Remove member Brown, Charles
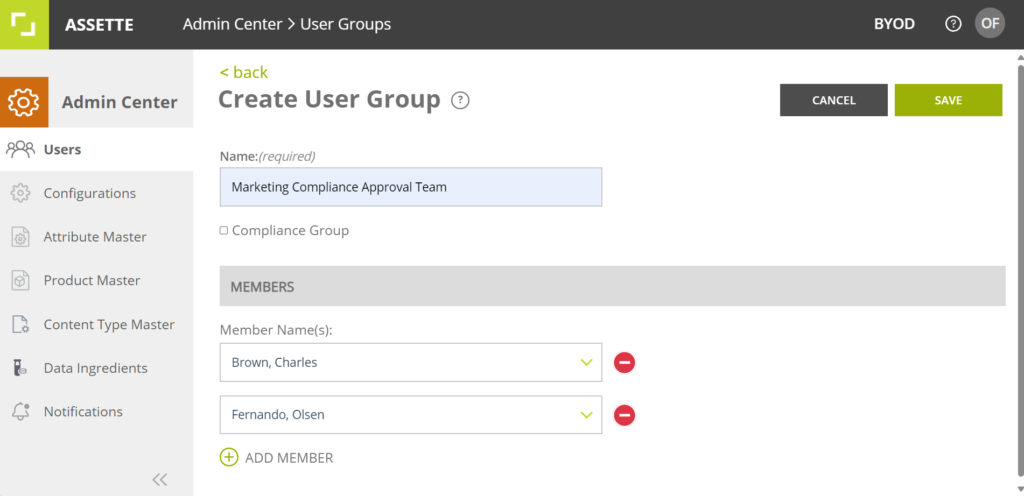Screen dimensions: 1024x496 [x=624, y=362]
